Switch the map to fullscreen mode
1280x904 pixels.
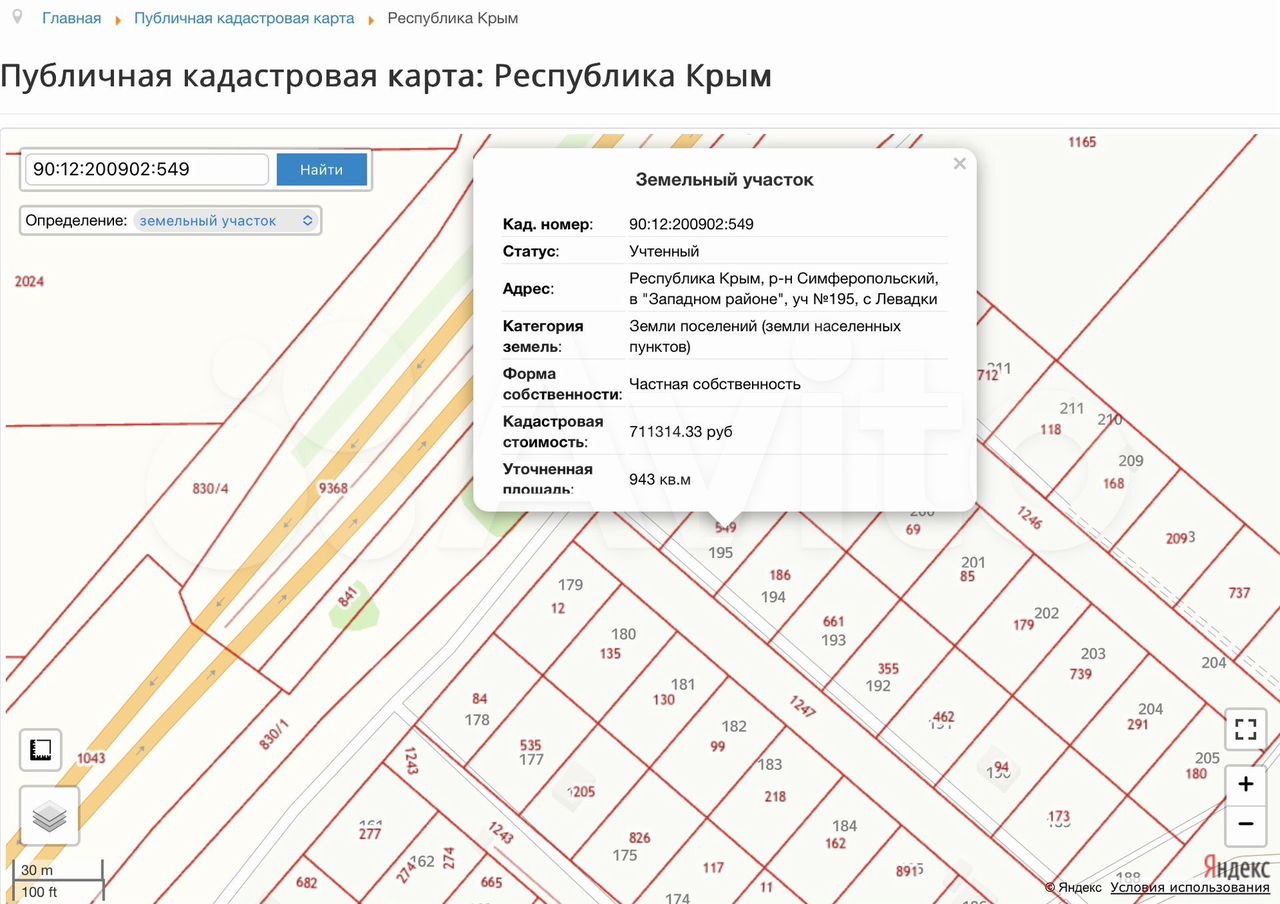tap(1245, 729)
